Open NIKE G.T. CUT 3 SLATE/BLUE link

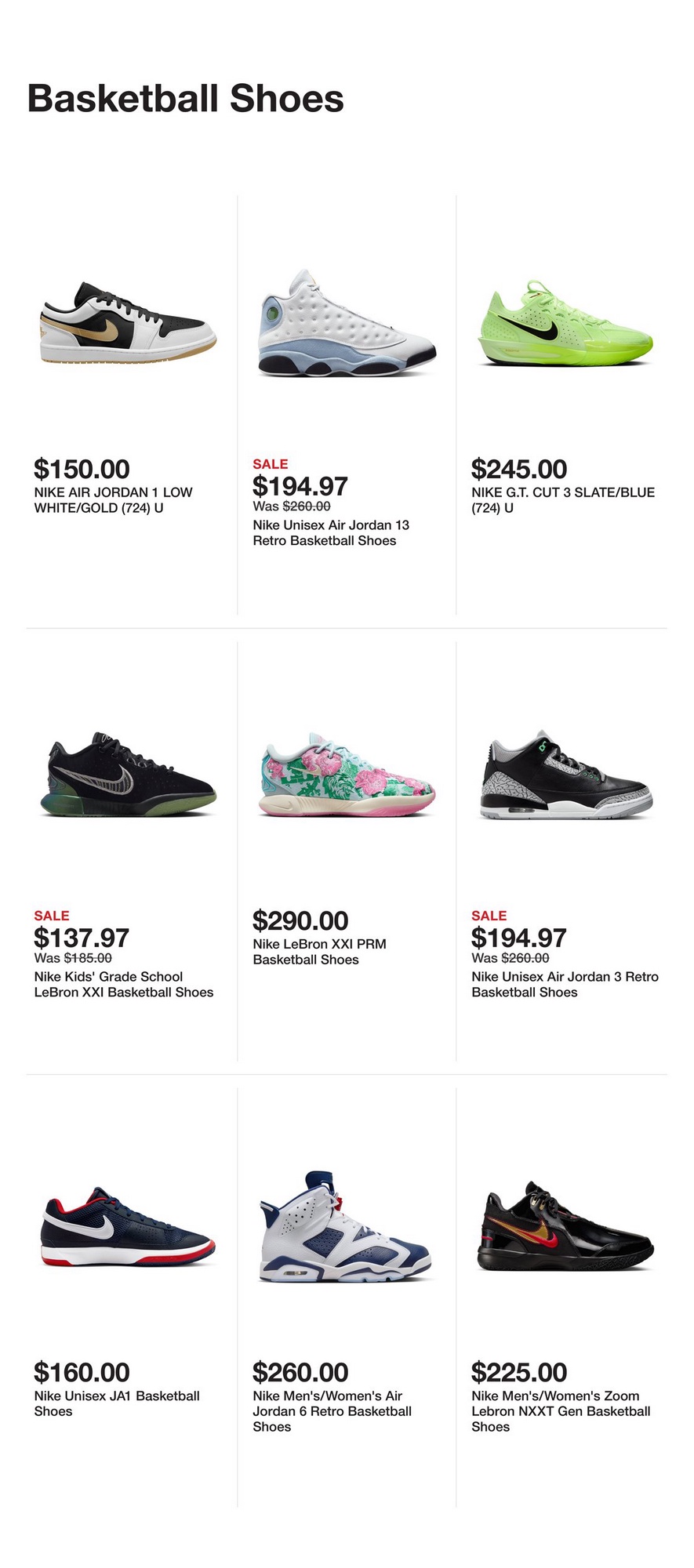tap(562, 500)
